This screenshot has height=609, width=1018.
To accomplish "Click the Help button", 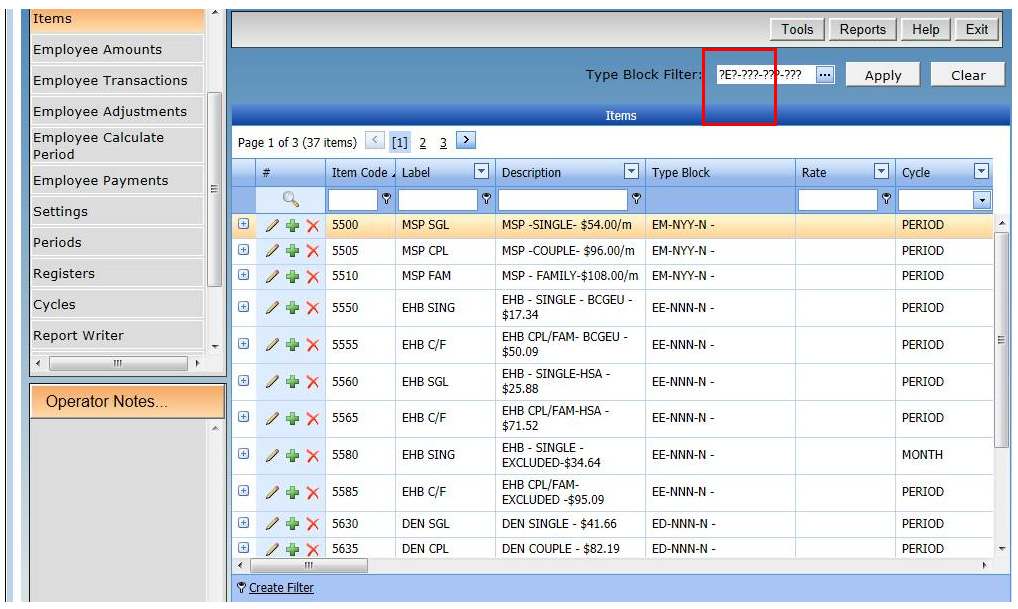I will (x=925, y=29).
